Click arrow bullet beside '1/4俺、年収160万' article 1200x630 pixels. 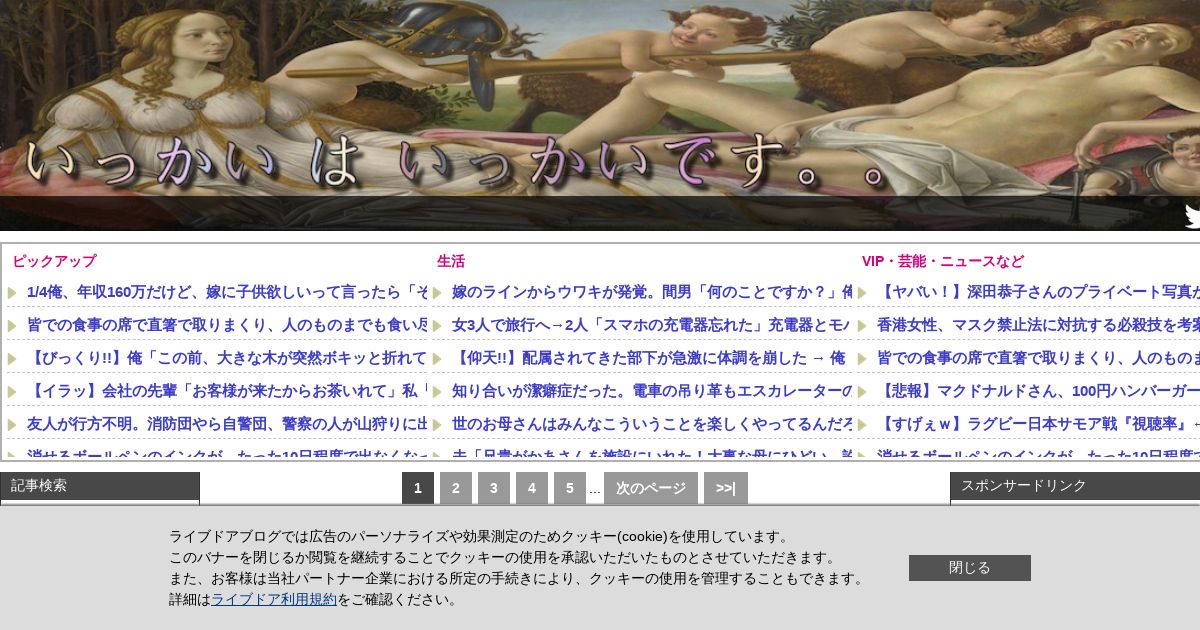pyautogui.click(x=12, y=293)
